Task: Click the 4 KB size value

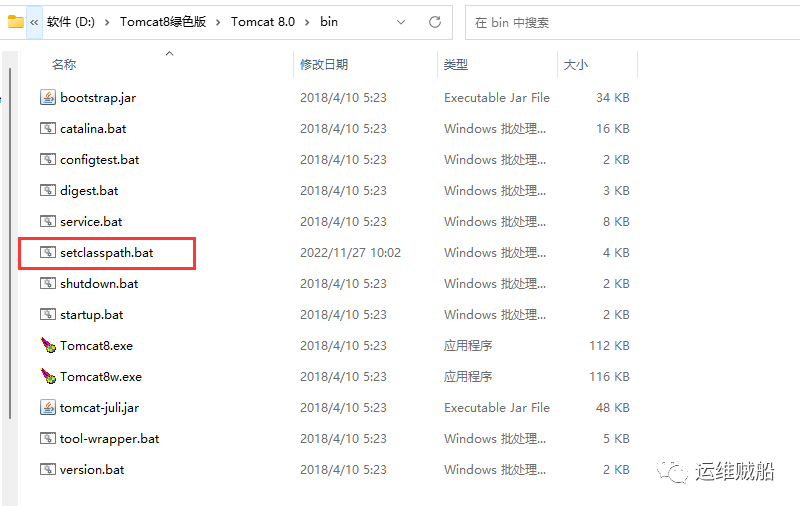Action: pyautogui.click(x=616, y=252)
